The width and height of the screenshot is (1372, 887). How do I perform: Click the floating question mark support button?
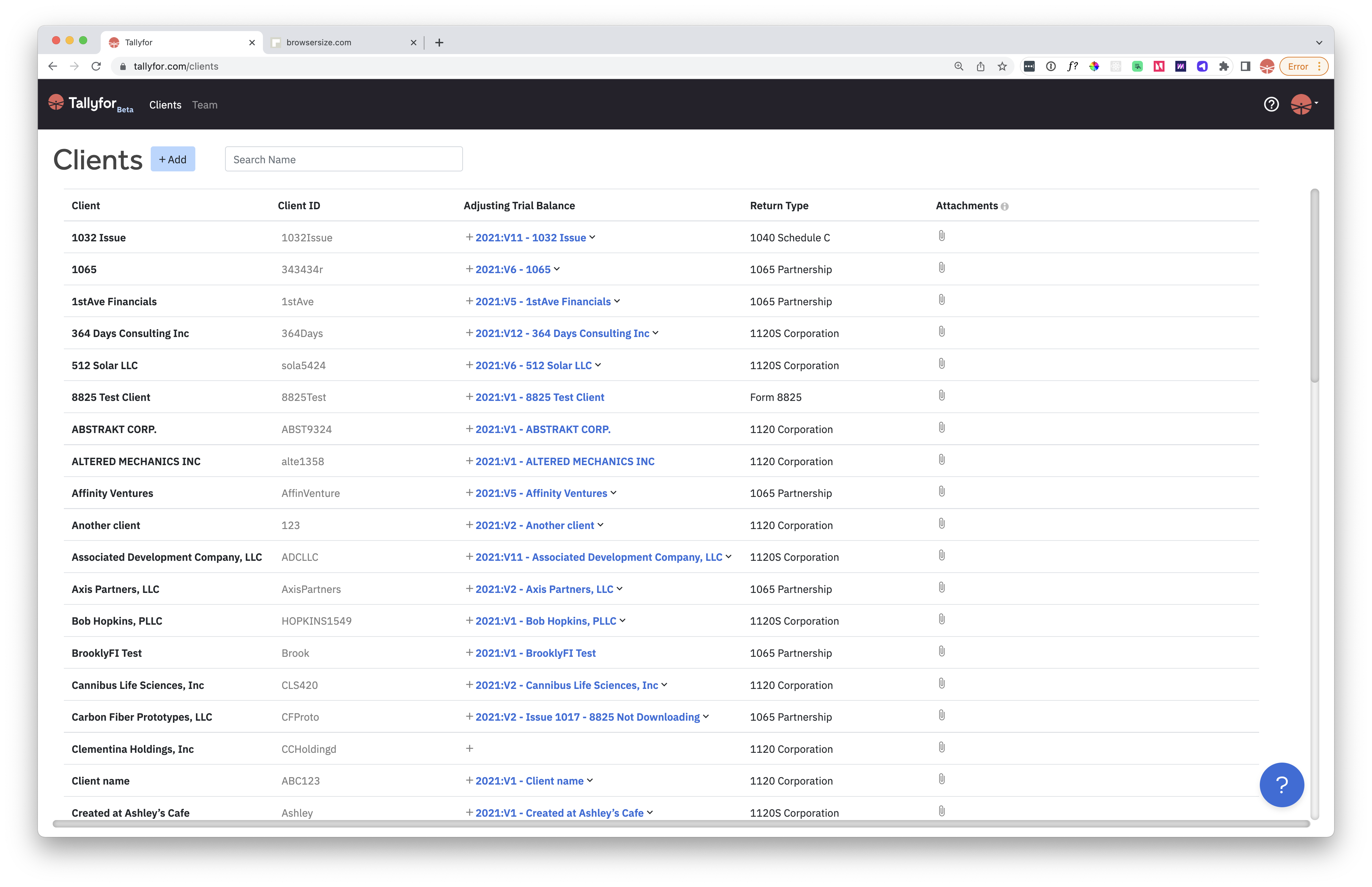[1282, 785]
